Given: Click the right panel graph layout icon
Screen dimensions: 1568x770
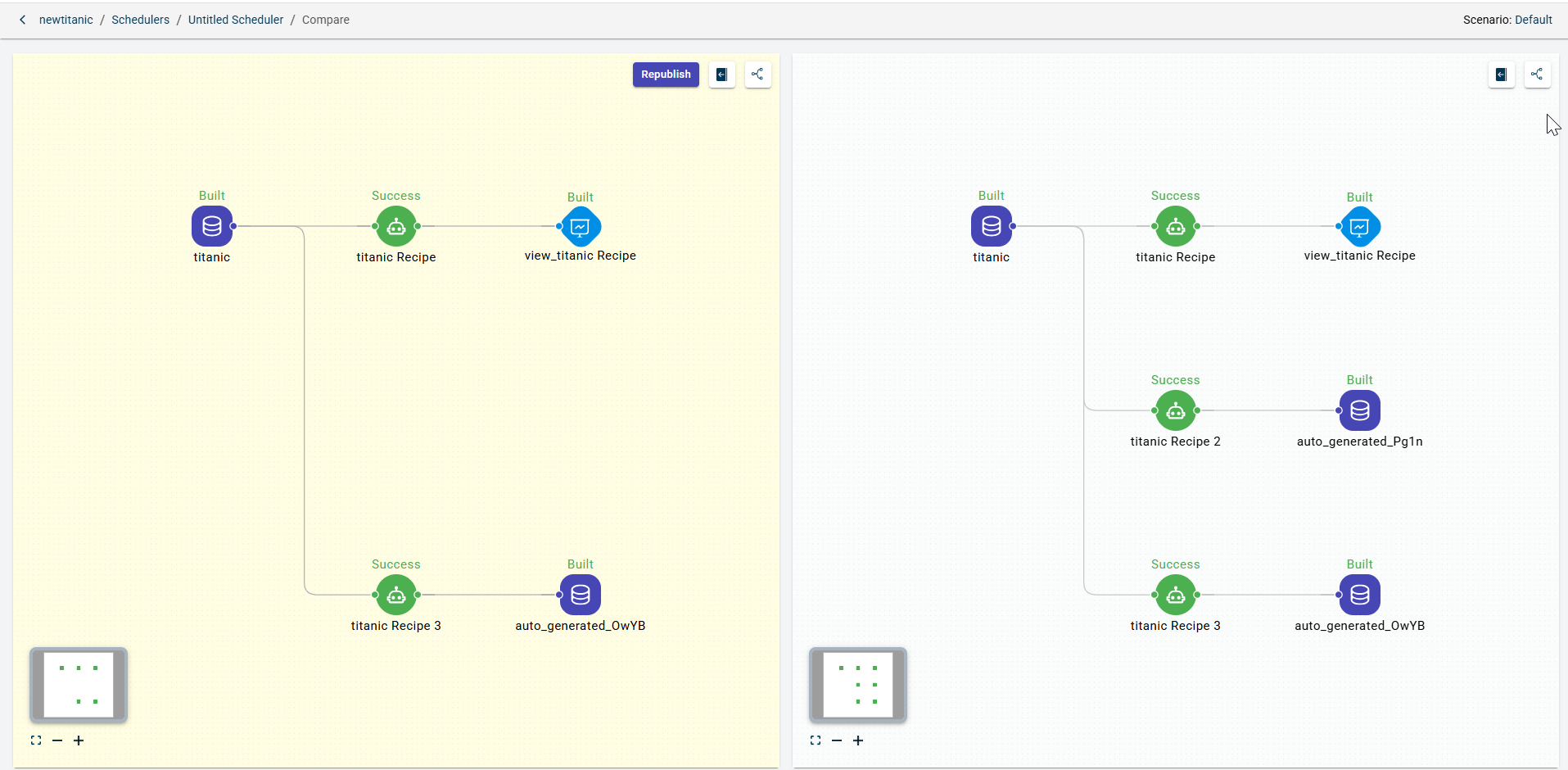Looking at the screenshot, I should click(x=1537, y=75).
